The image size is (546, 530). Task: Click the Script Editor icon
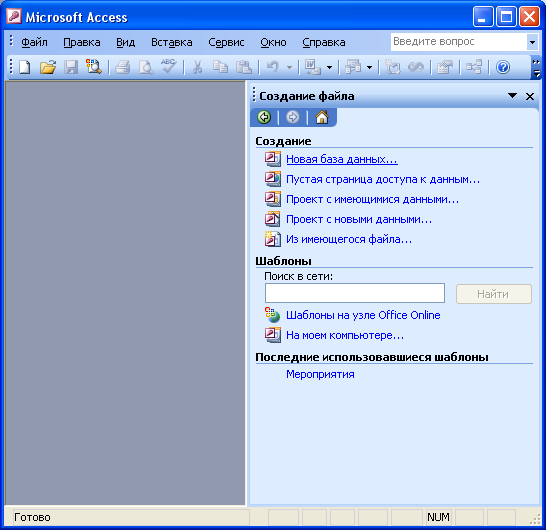pyautogui.click(x=416, y=67)
